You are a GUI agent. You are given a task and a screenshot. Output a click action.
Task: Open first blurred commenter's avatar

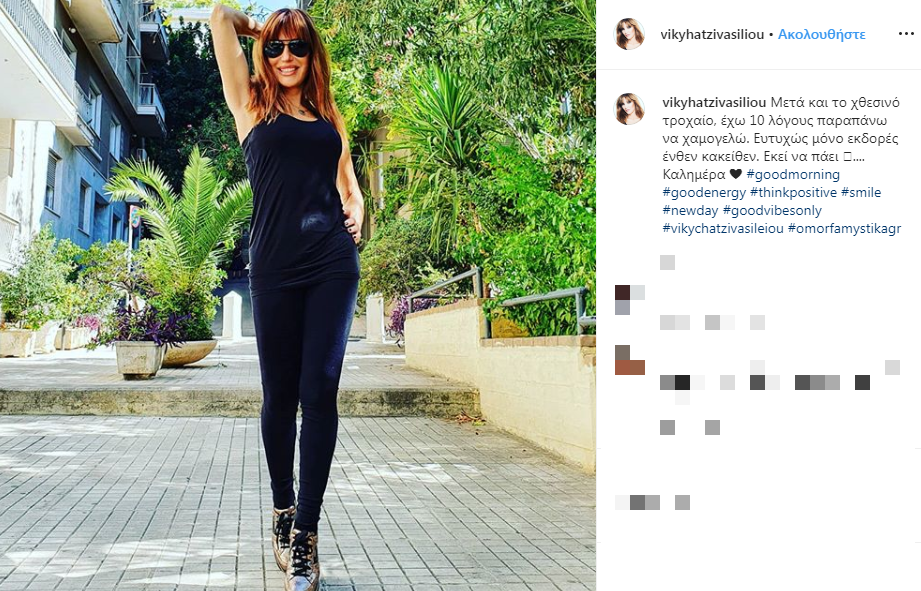click(630, 300)
